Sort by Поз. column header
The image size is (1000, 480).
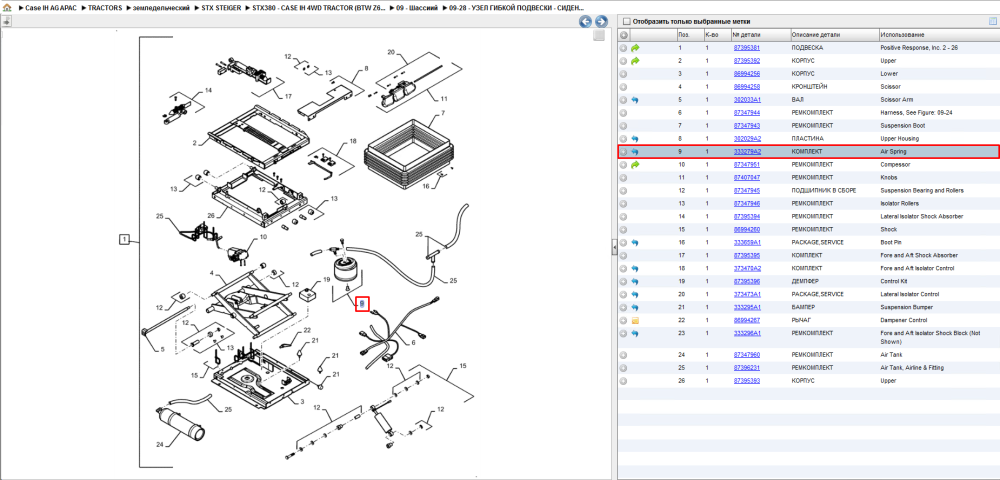click(689, 34)
